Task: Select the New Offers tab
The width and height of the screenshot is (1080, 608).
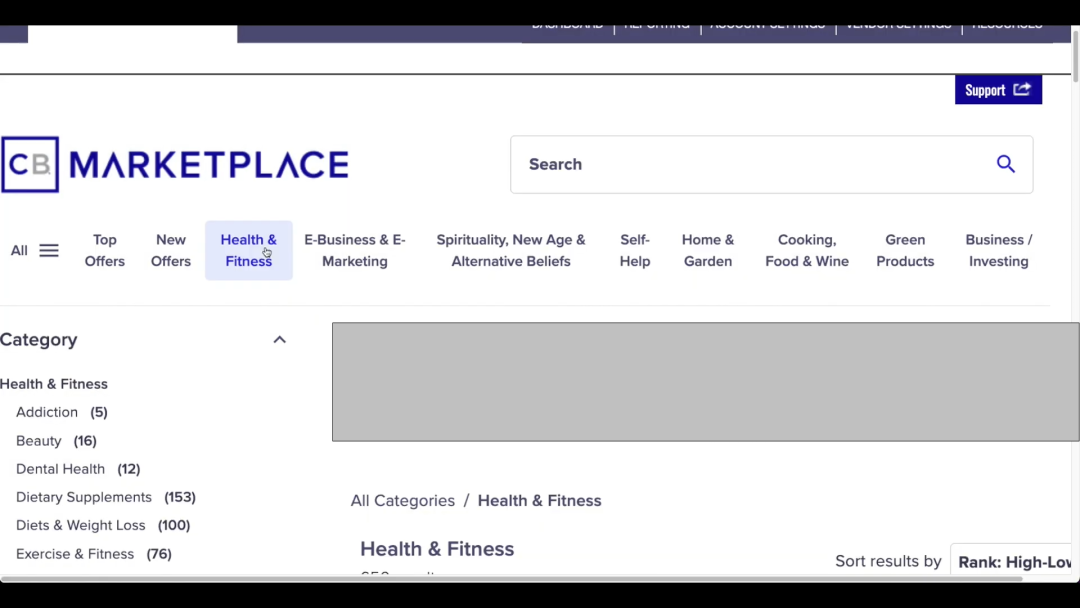Action: [x=171, y=250]
